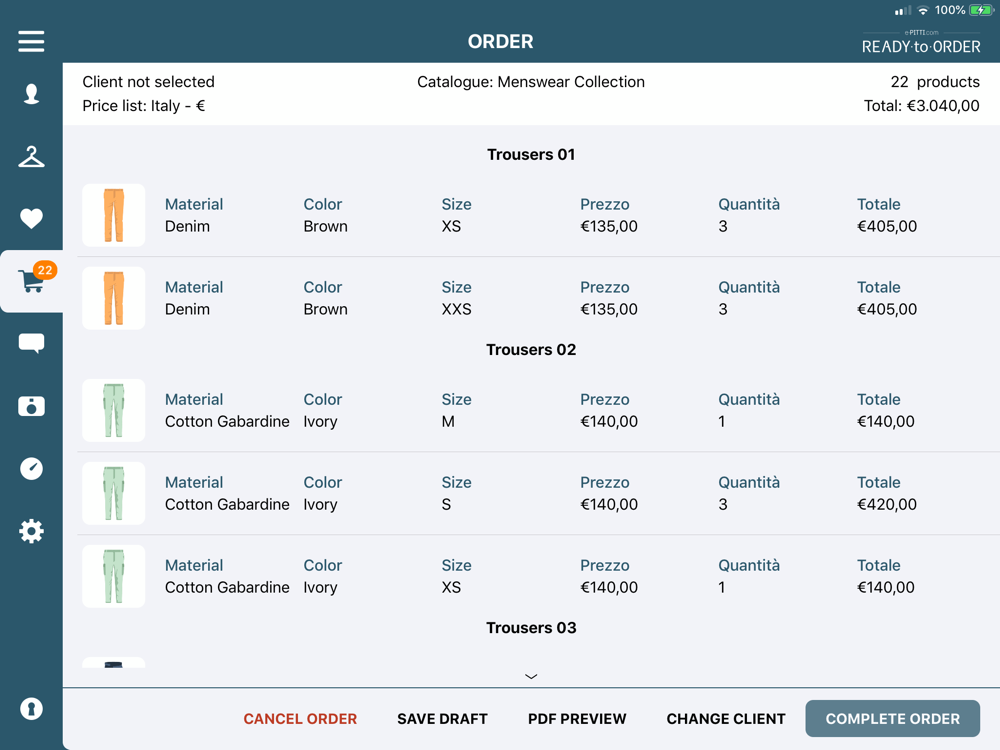Click the Cancel Order button
Screen dimensions: 1000x750
tap(300, 718)
